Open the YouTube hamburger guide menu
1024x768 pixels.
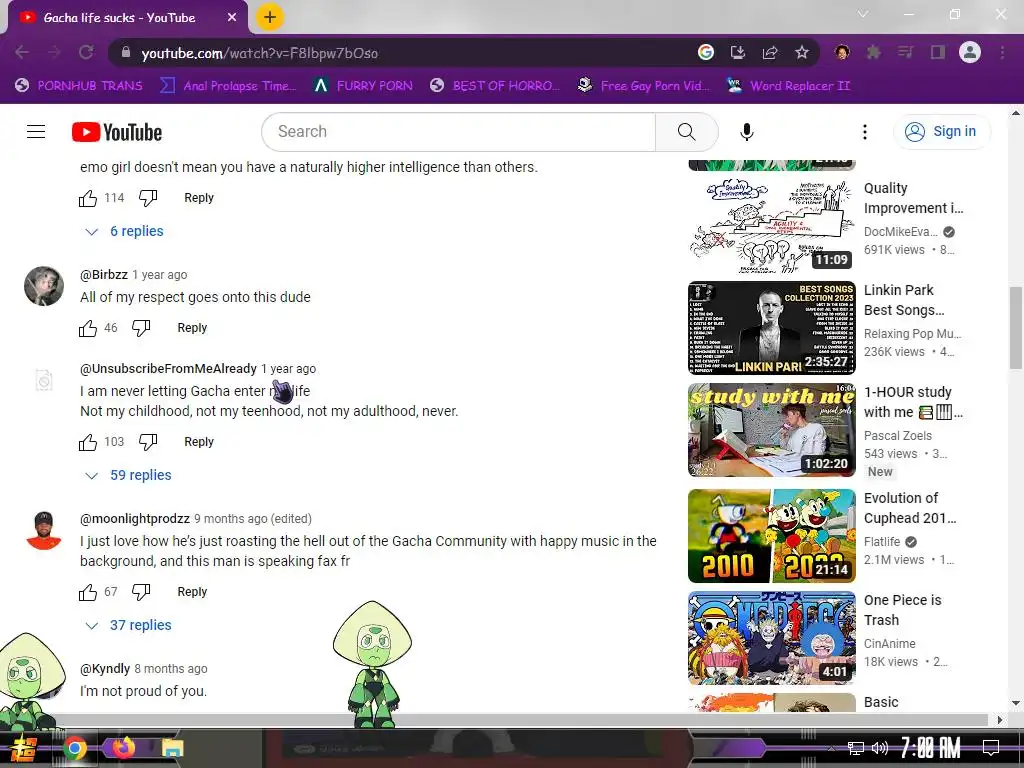(x=36, y=132)
